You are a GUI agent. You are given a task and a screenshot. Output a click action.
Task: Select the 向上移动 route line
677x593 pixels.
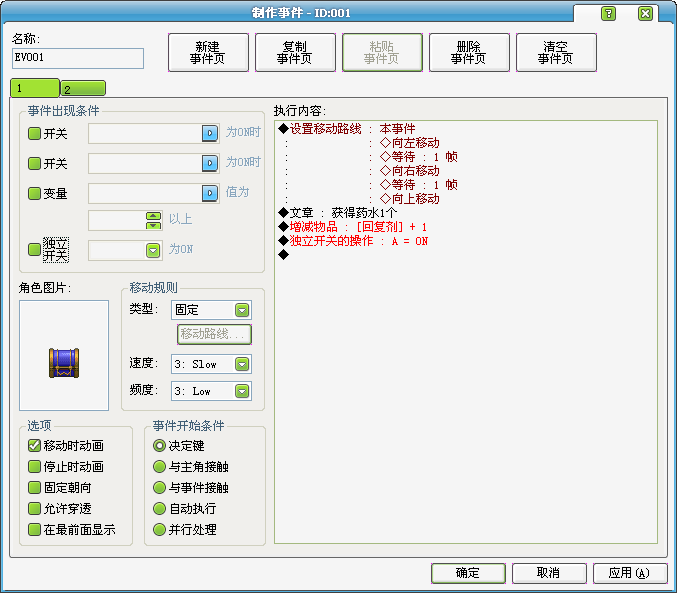click(x=409, y=199)
